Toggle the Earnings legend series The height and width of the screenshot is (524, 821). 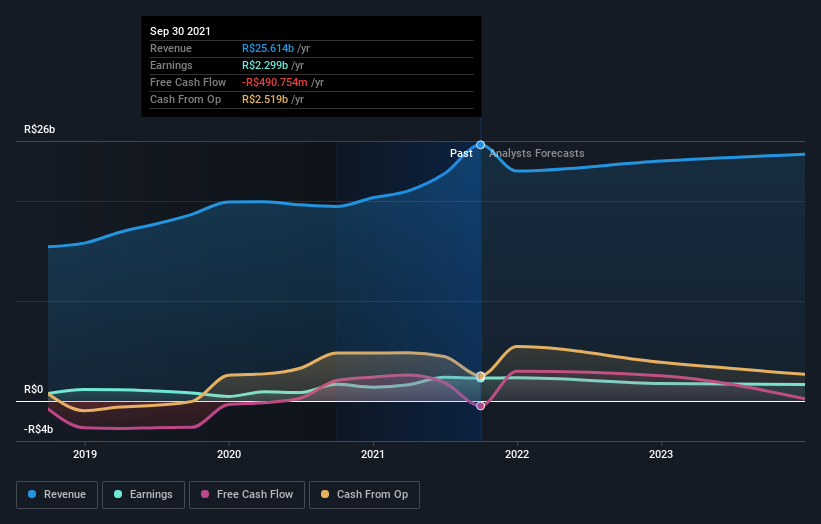[x=143, y=495]
